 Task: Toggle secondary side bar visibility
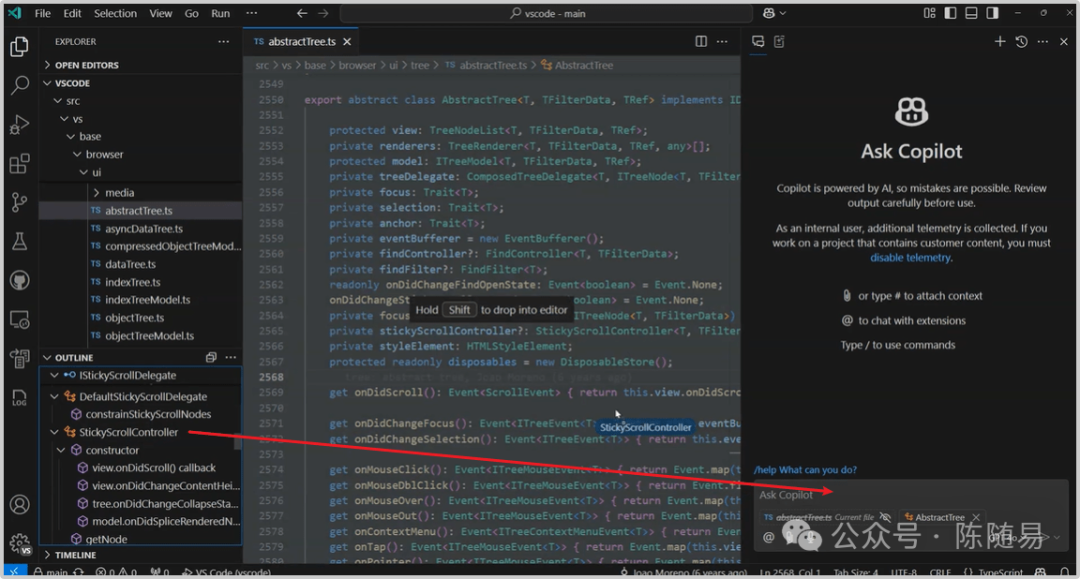993,13
